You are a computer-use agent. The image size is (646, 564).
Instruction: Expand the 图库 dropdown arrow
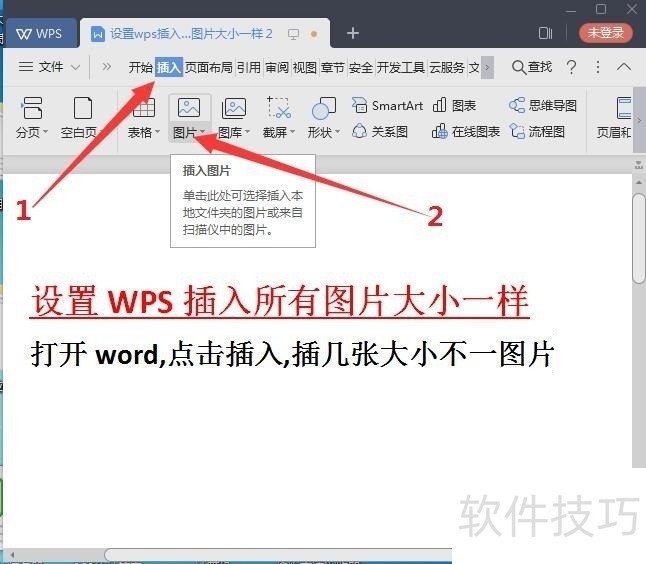pos(248,132)
